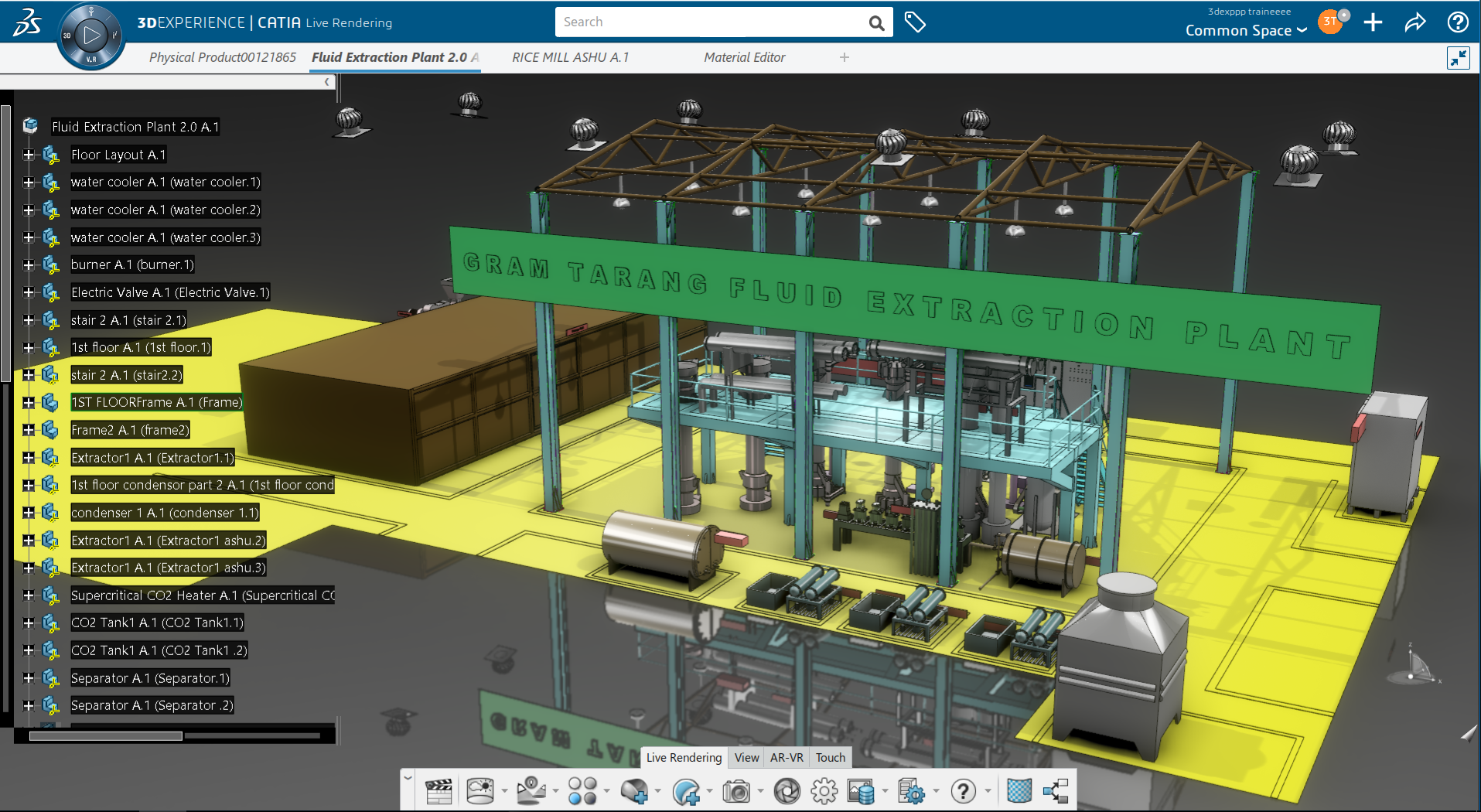Open the Ambience dropdown arrow
The height and width of the screenshot is (812, 1481).
point(504,791)
